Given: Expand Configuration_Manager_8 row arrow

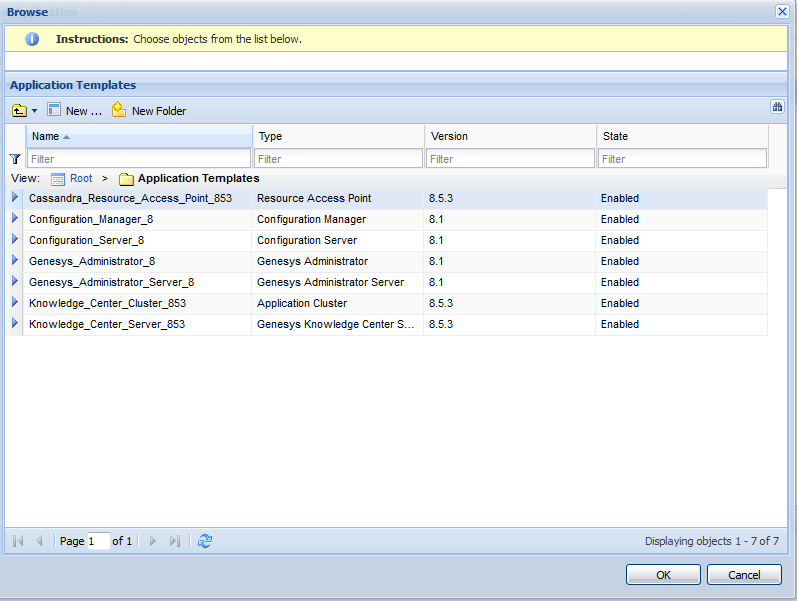Looking at the screenshot, I should (x=15, y=218).
